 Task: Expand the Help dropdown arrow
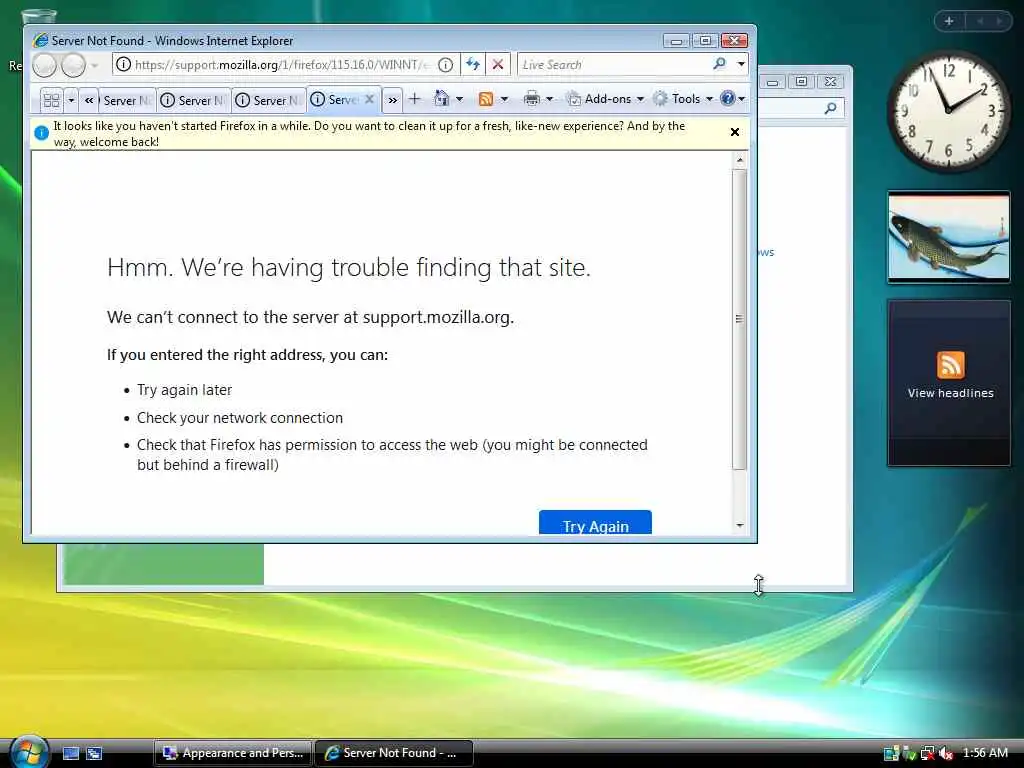pyautogui.click(x=741, y=99)
